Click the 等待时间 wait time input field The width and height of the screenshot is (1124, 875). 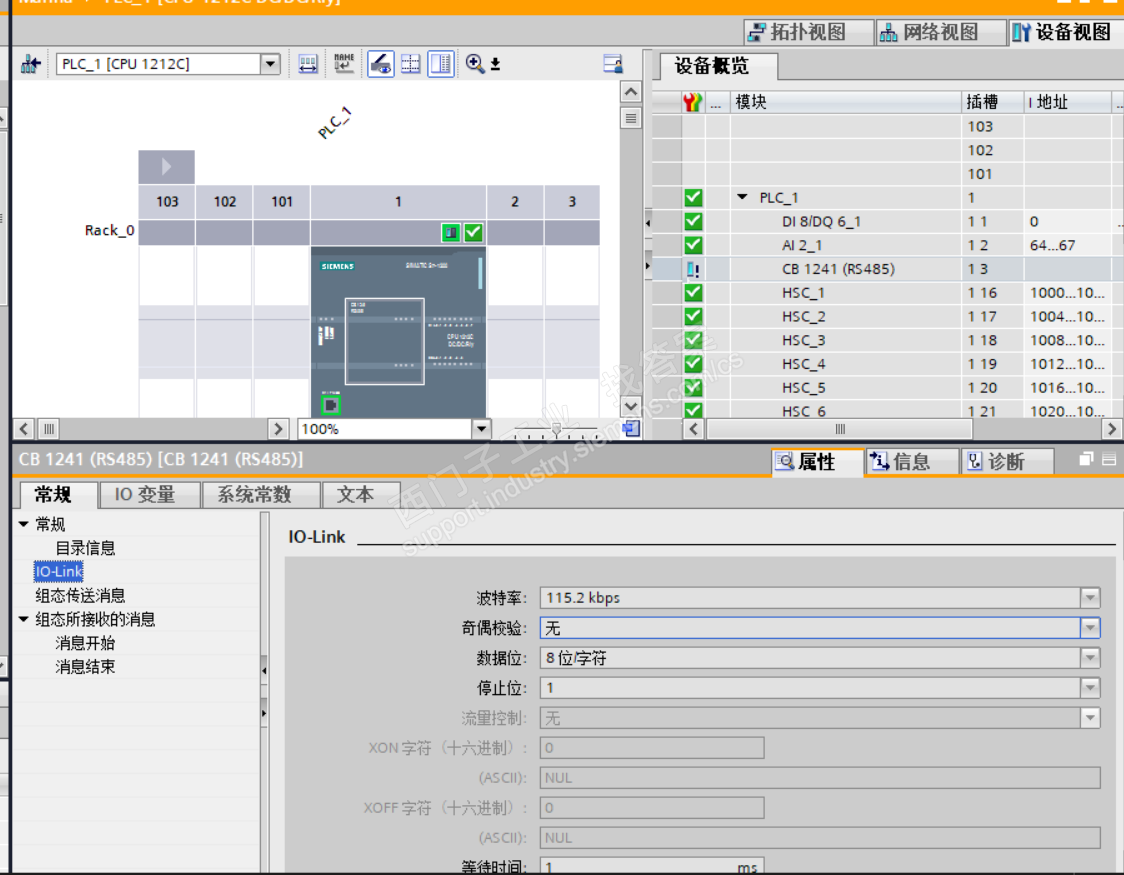point(652,866)
